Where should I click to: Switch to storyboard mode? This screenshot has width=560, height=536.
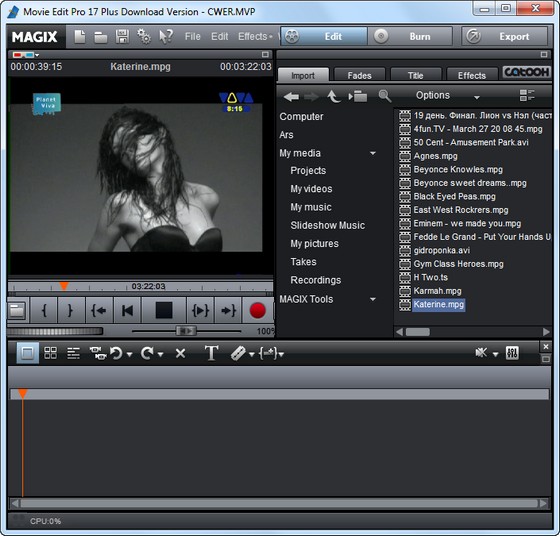pos(28,353)
